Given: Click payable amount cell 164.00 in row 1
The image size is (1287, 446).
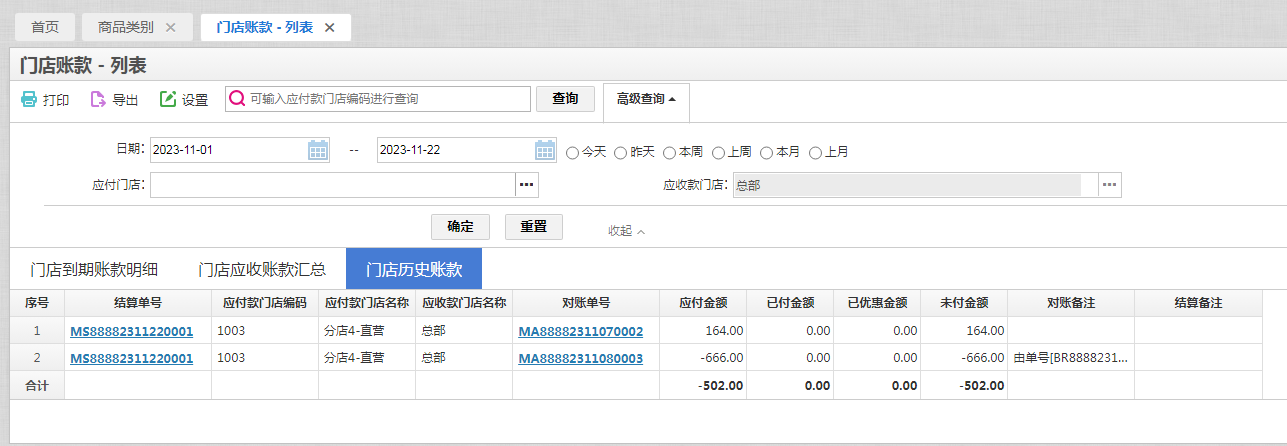Looking at the screenshot, I should coord(703,331).
